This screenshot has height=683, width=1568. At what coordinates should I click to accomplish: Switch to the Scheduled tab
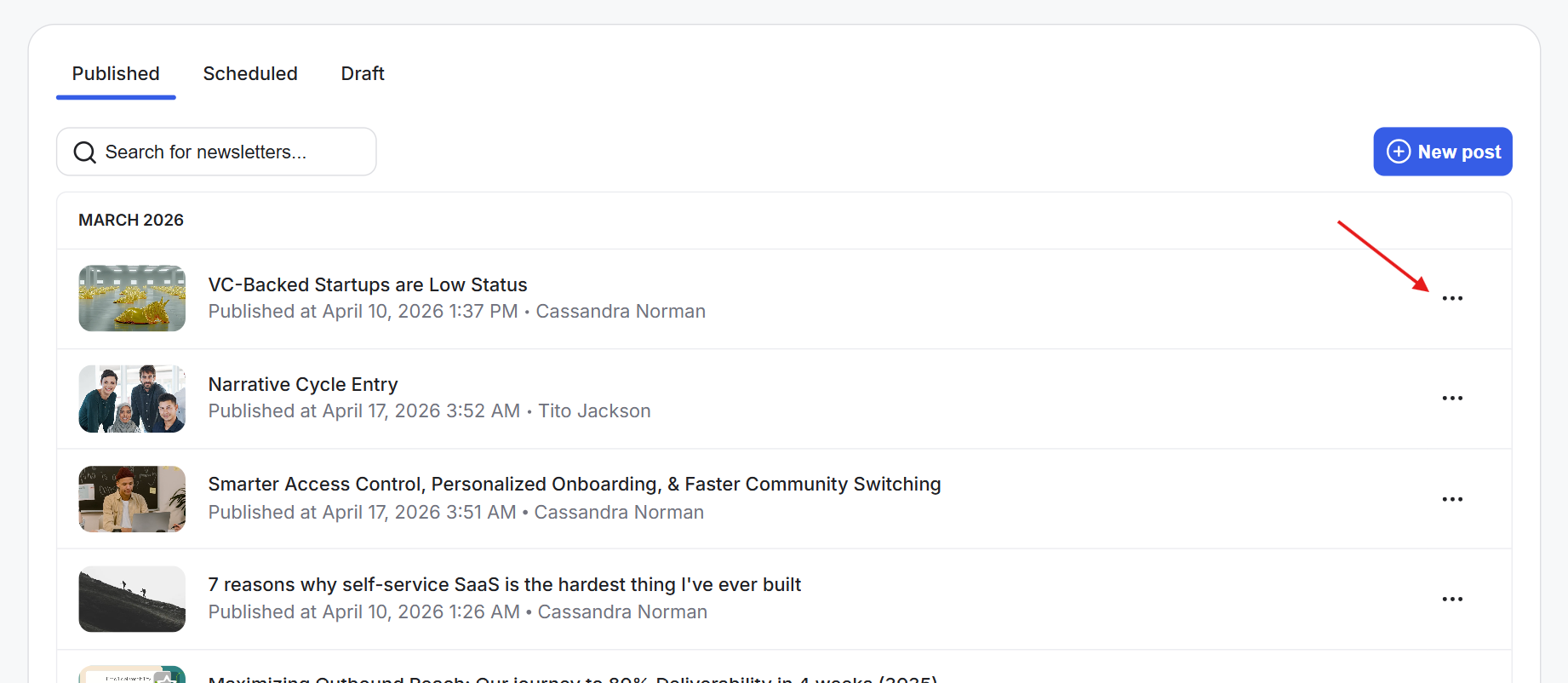tap(250, 74)
